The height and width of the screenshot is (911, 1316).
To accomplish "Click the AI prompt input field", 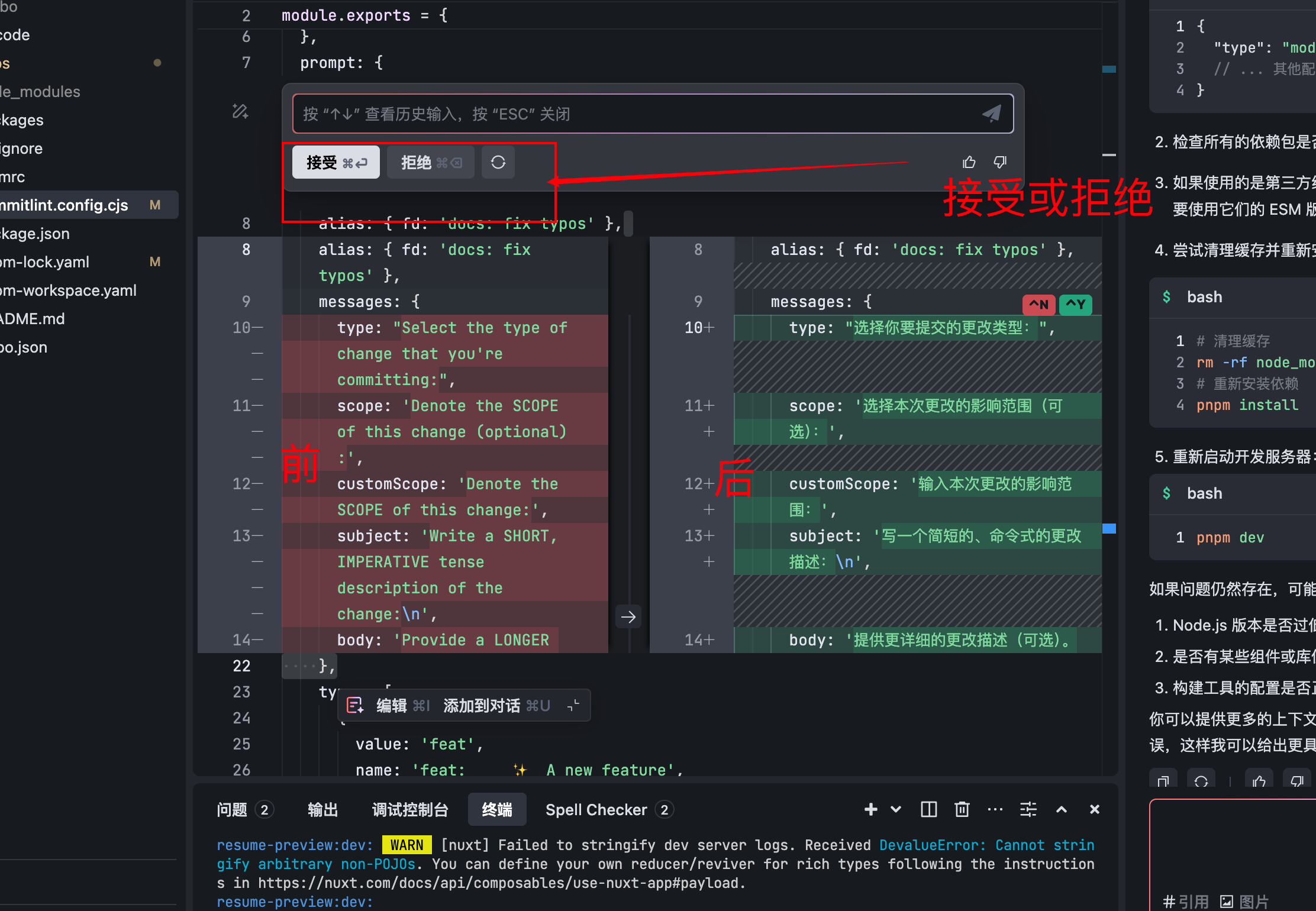I will (592, 113).
